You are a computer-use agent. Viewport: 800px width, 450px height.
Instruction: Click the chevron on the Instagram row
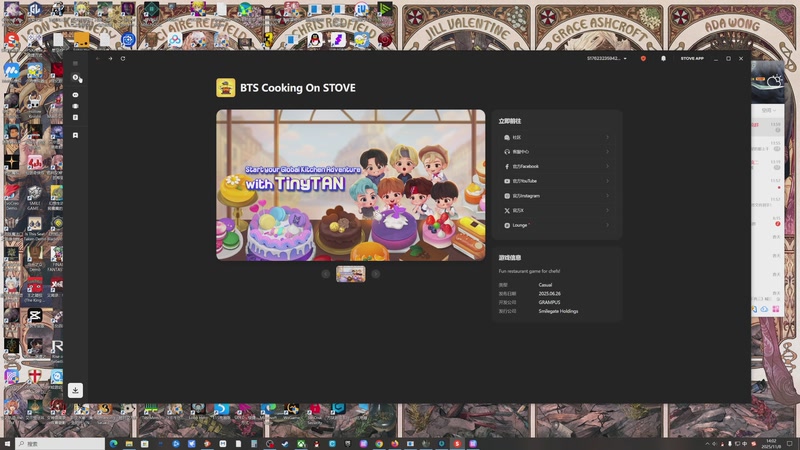coord(607,196)
